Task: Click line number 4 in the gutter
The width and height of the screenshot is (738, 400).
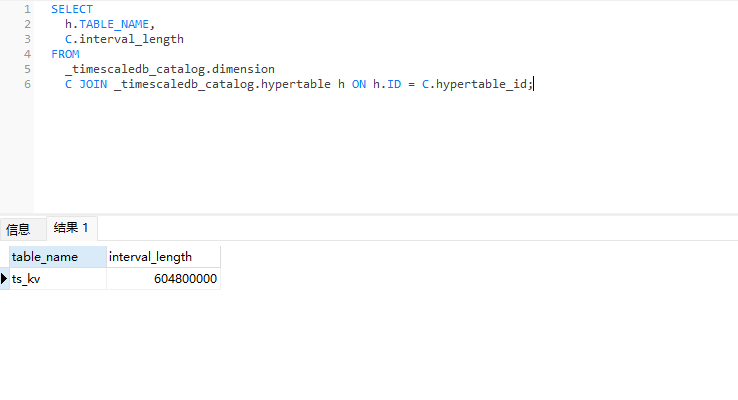Action: click(27, 54)
